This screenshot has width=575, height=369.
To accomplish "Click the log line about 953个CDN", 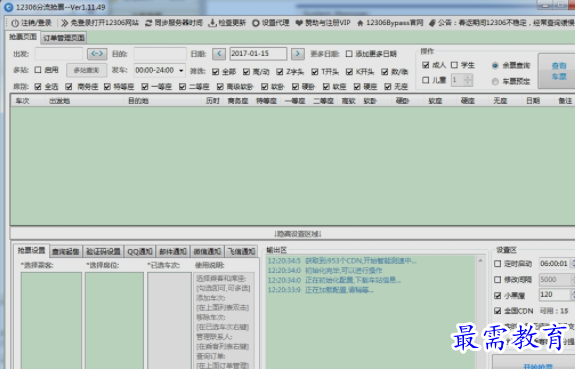I will 342,261.
